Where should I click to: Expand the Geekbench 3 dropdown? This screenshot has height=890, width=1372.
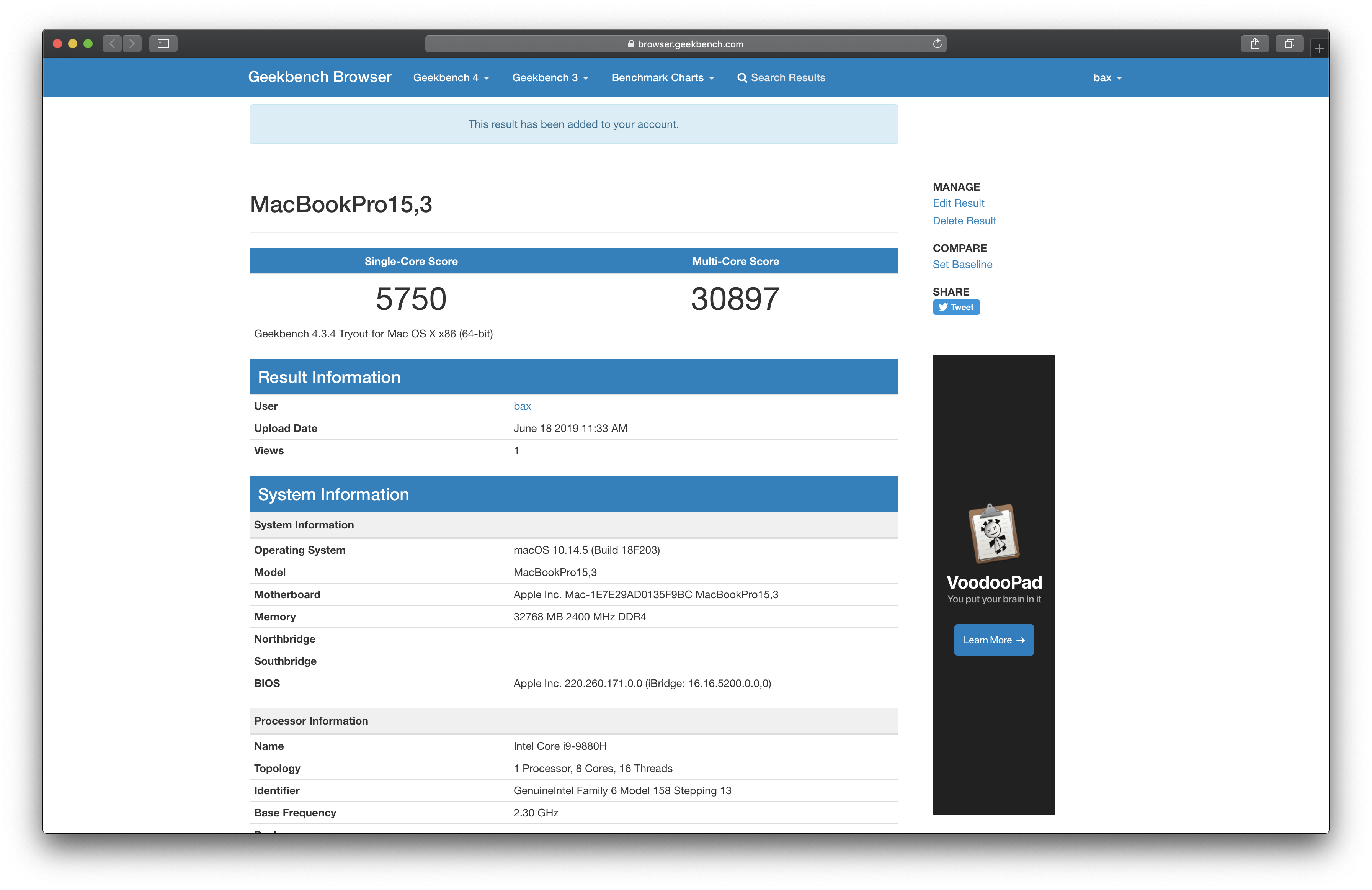[x=550, y=78]
